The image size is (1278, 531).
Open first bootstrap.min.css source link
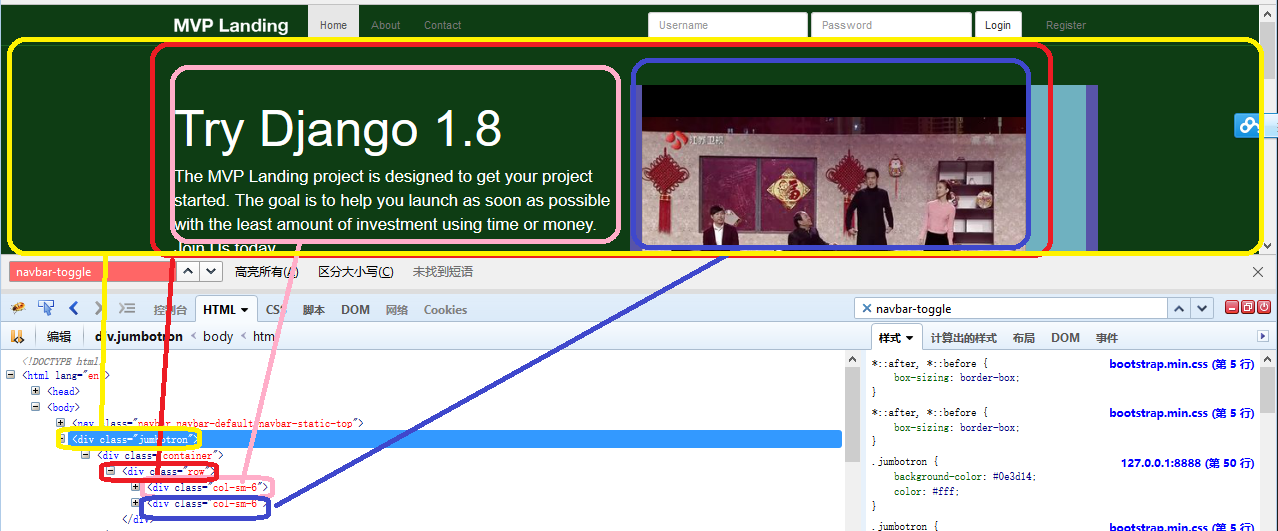(x=1182, y=364)
